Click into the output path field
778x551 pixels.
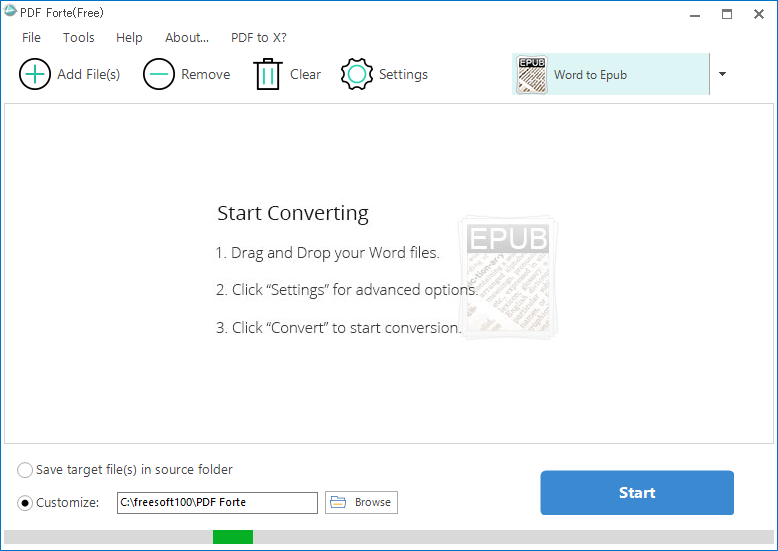[217, 503]
